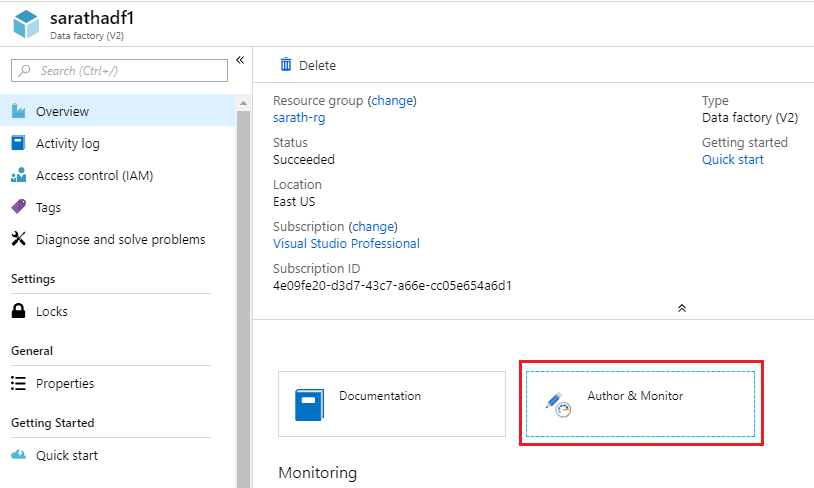
Task: Open Quick start in sidebar
Action: coord(118,455)
